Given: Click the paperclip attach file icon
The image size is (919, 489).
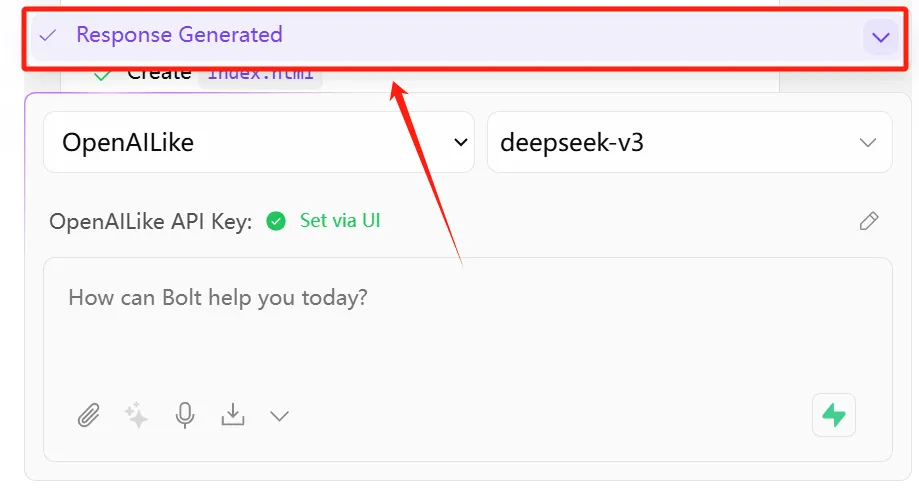Looking at the screenshot, I should 88,414.
